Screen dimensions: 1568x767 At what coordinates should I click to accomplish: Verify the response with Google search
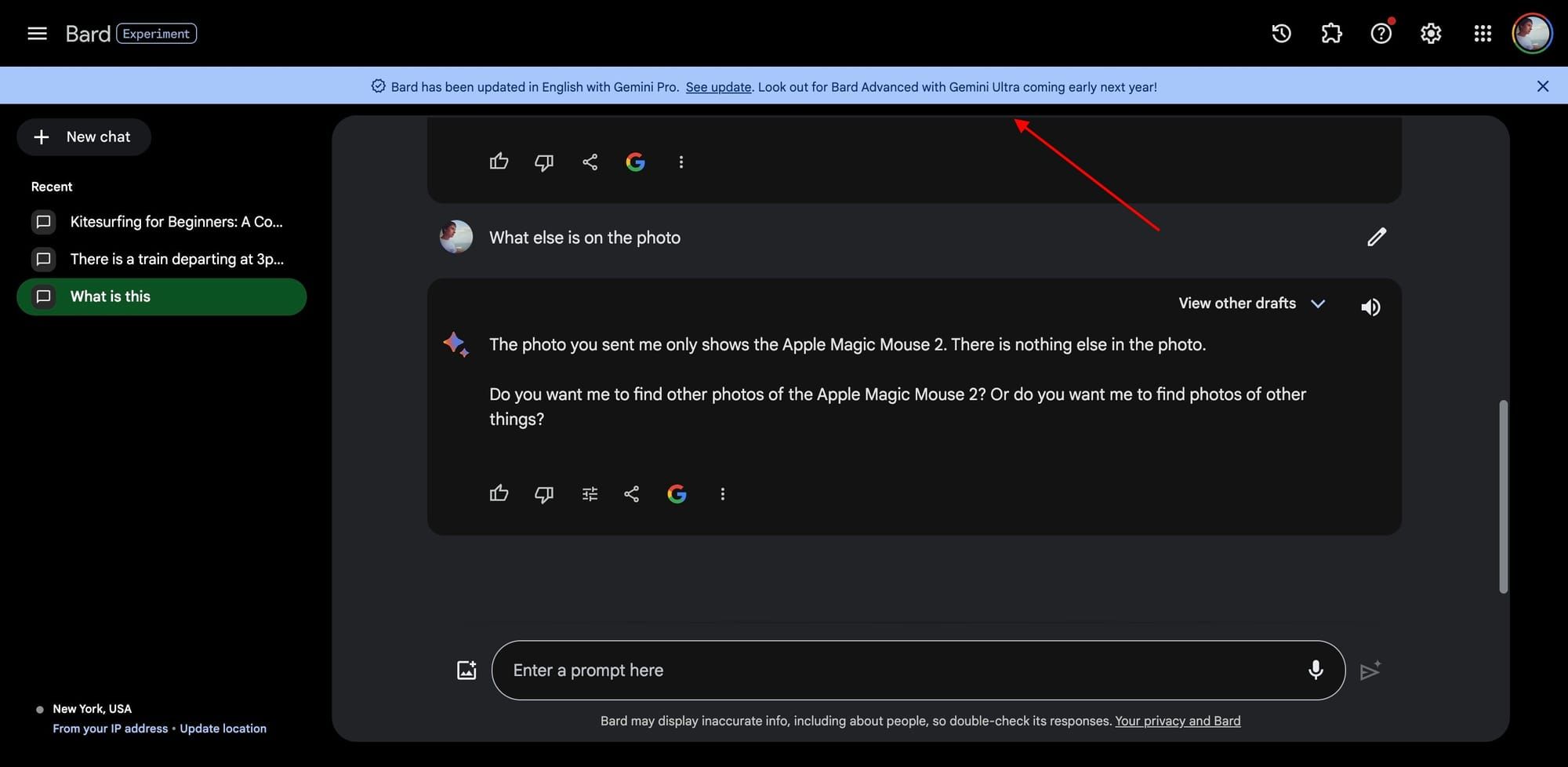click(x=677, y=493)
